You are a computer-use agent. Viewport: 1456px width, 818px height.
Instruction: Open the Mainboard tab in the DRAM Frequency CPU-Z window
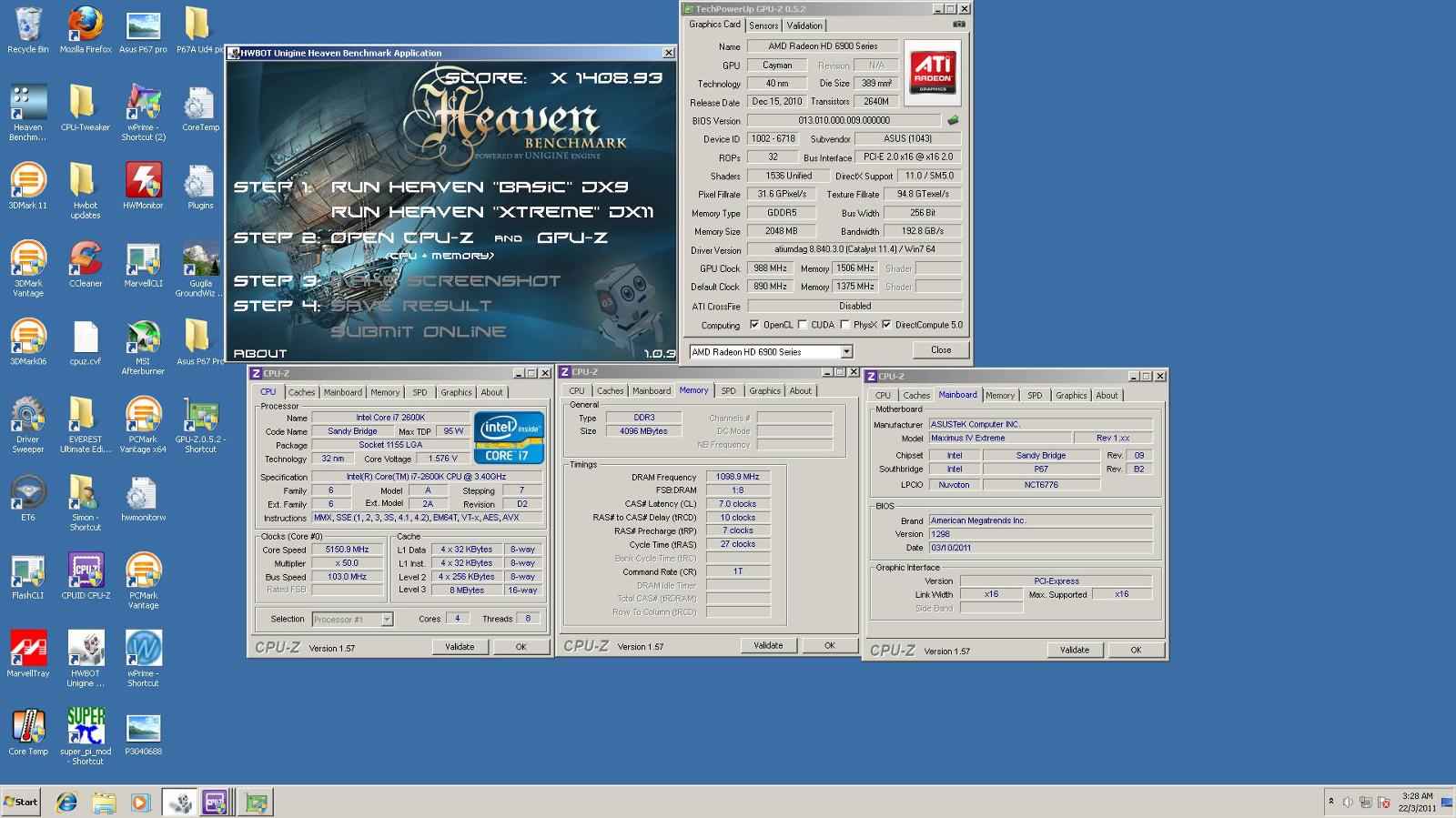pyautogui.click(x=652, y=390)
